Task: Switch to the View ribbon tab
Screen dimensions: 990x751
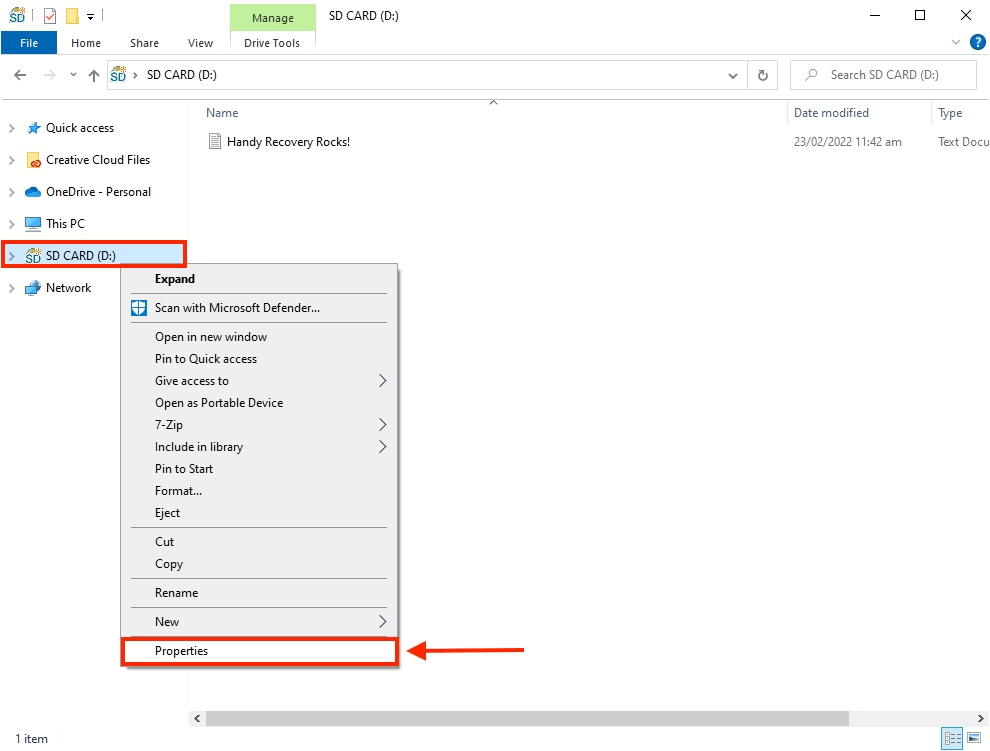Action: (200, 43)
